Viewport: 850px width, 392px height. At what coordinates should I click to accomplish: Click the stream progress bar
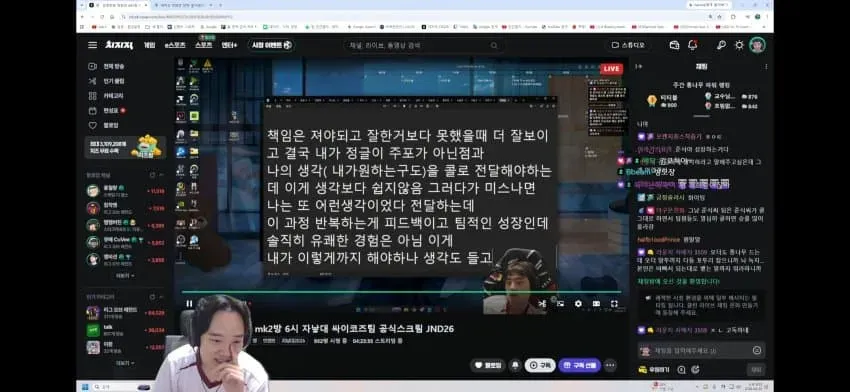[401, 292]
